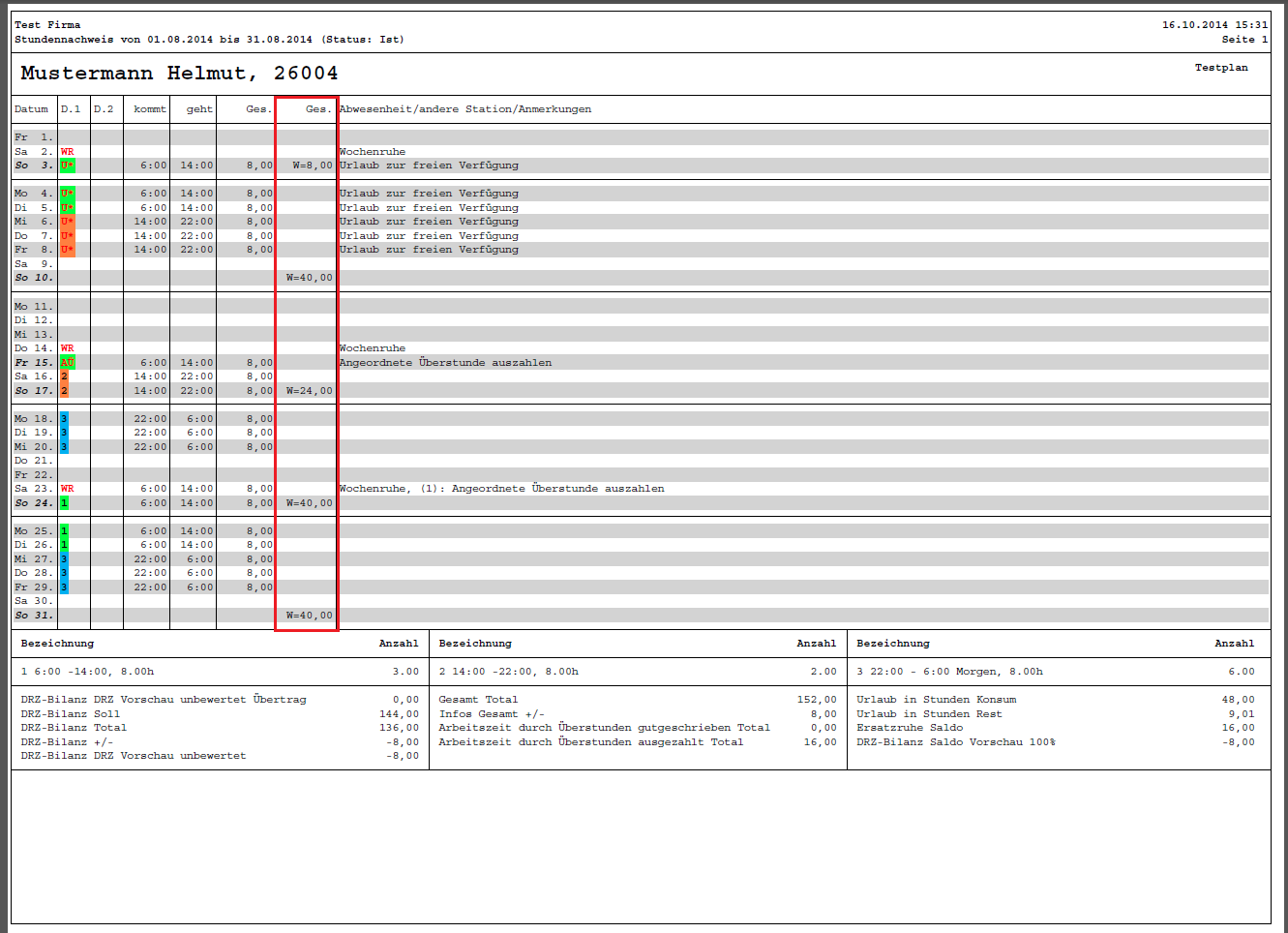
Task: Click the Ersatzruhe Saldo summary entry
Action: (x=909, y=728)
